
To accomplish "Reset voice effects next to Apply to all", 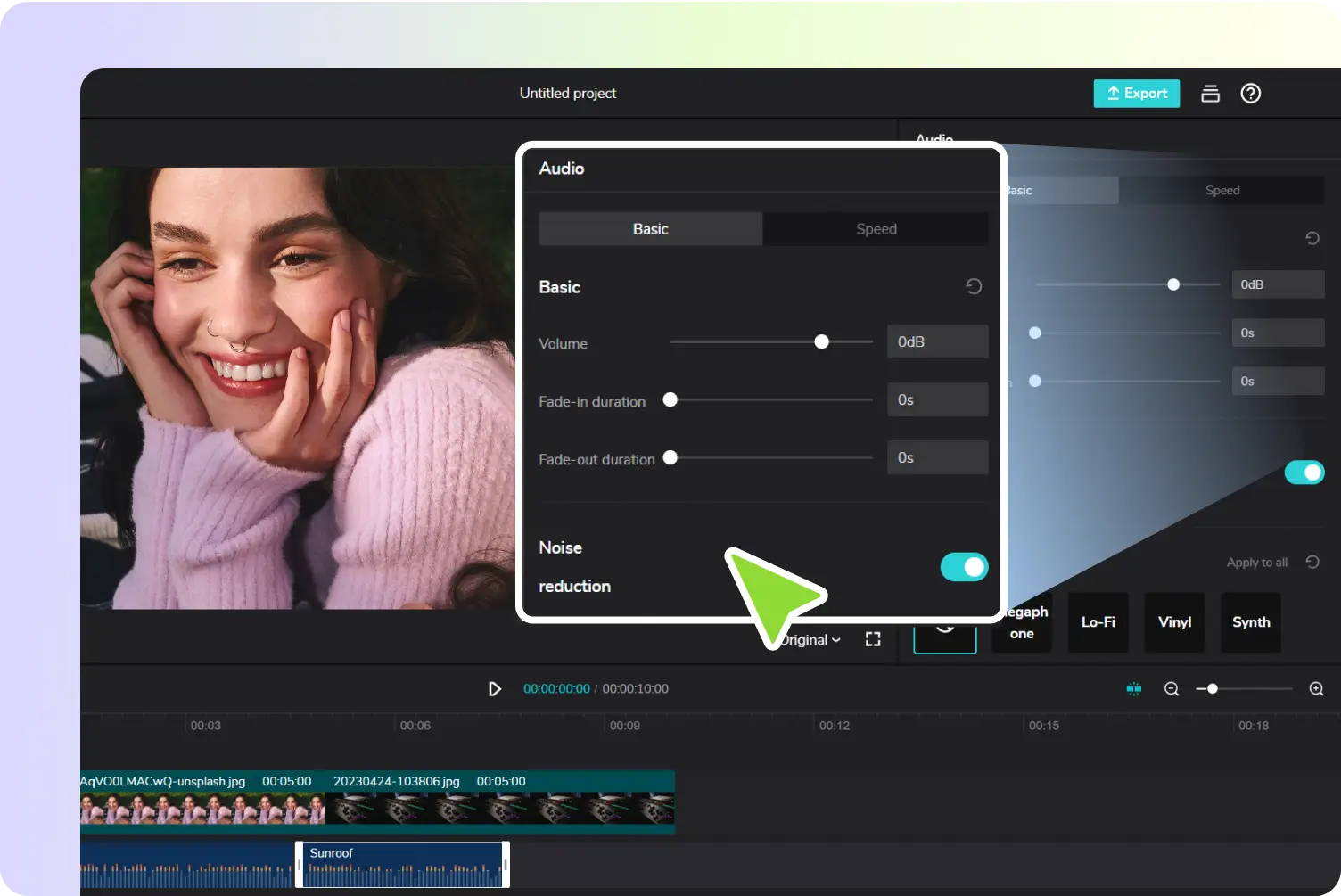I will [1312, 562].
